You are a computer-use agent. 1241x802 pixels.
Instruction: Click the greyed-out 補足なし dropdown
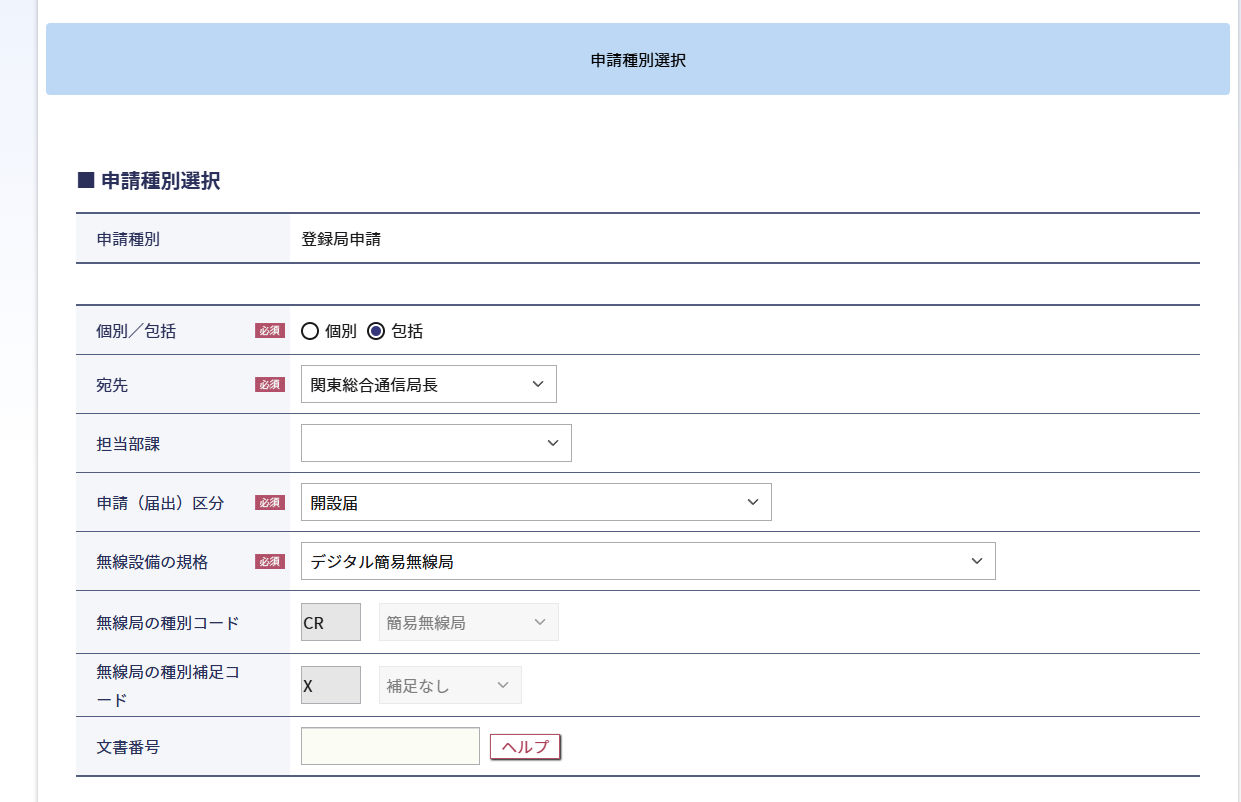tap(450, 685)
